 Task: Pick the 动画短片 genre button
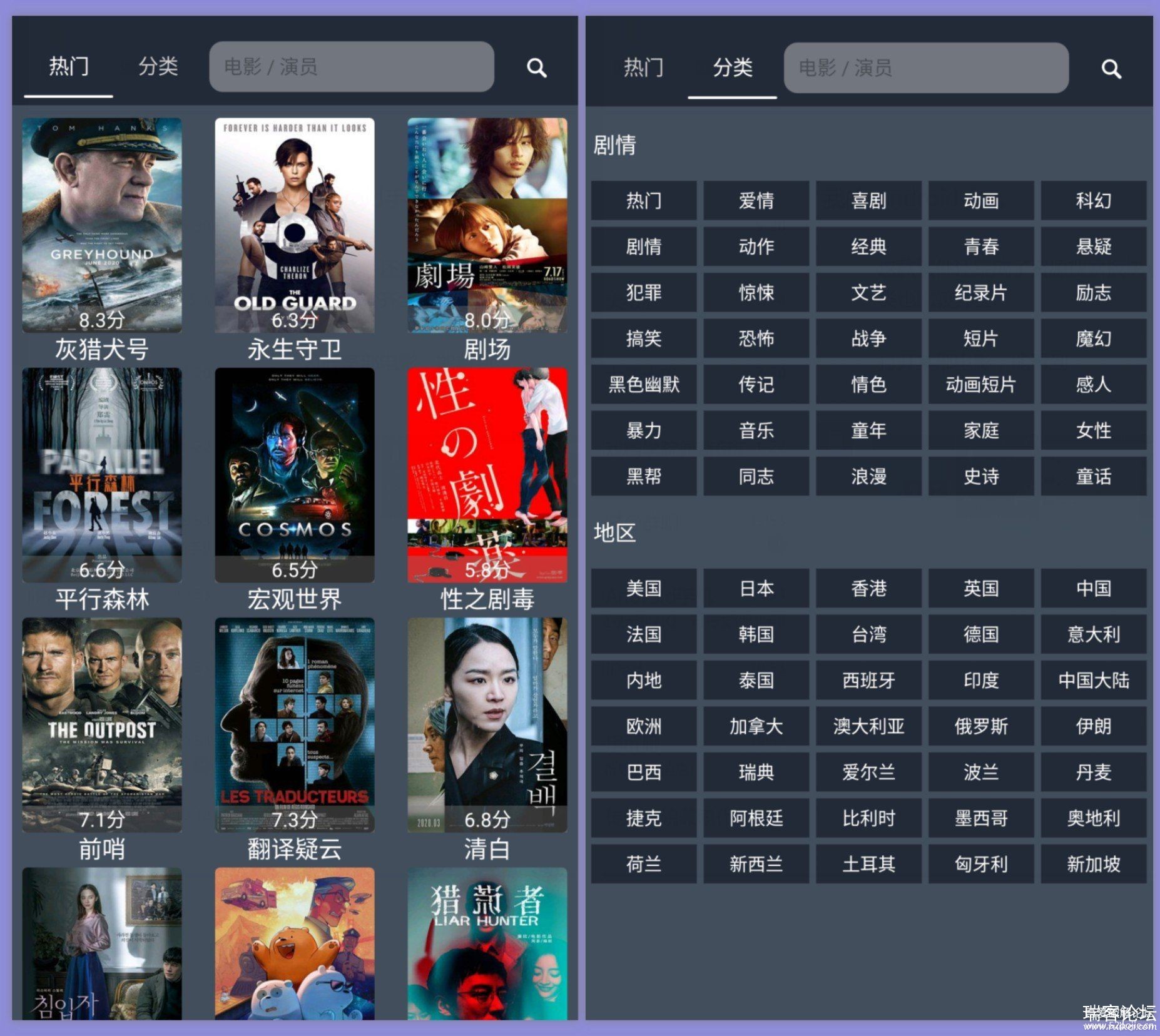point(981,385)
